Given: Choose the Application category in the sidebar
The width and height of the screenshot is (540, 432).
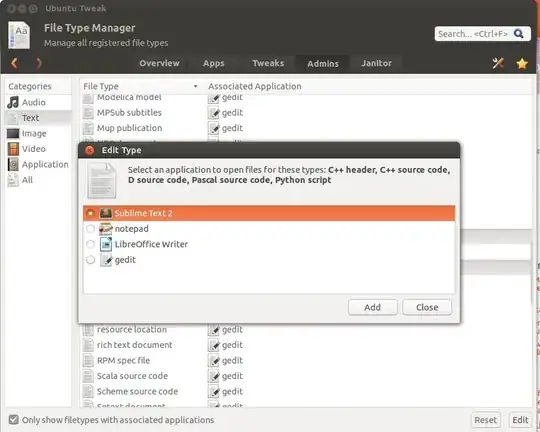Looking at the screenshot, I should [38, 164].
